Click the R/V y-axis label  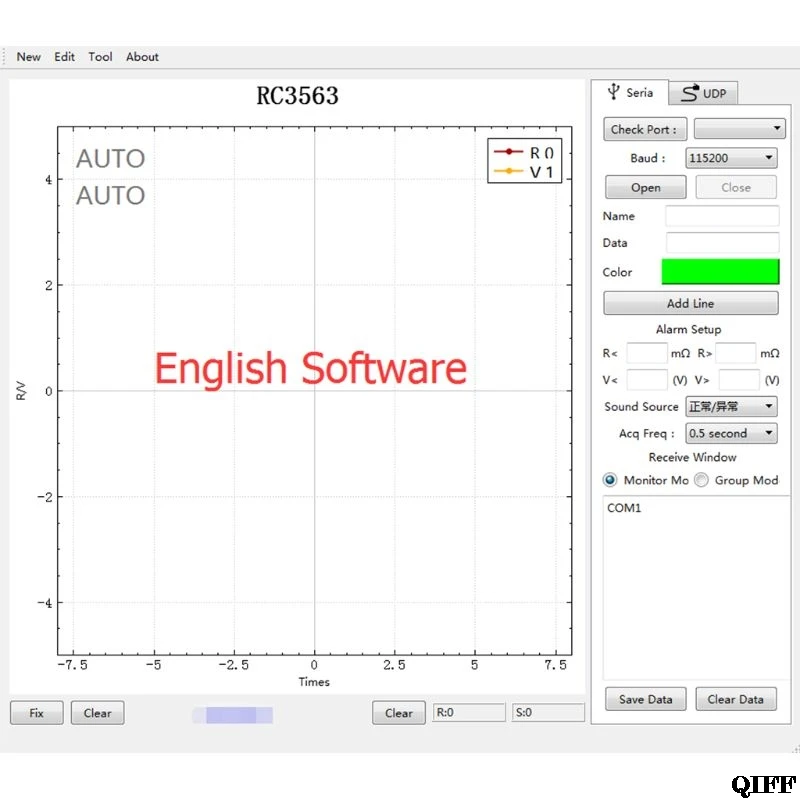pos(21,391)
